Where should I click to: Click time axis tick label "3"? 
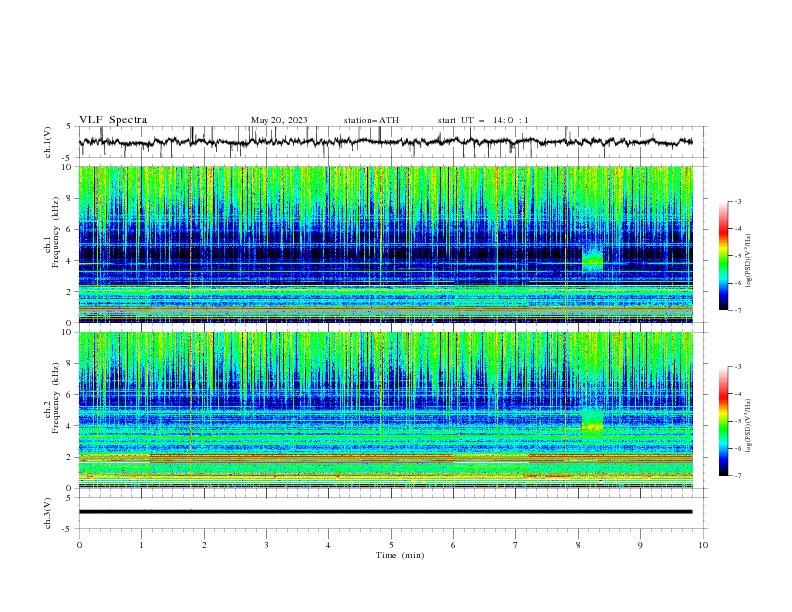266,545
